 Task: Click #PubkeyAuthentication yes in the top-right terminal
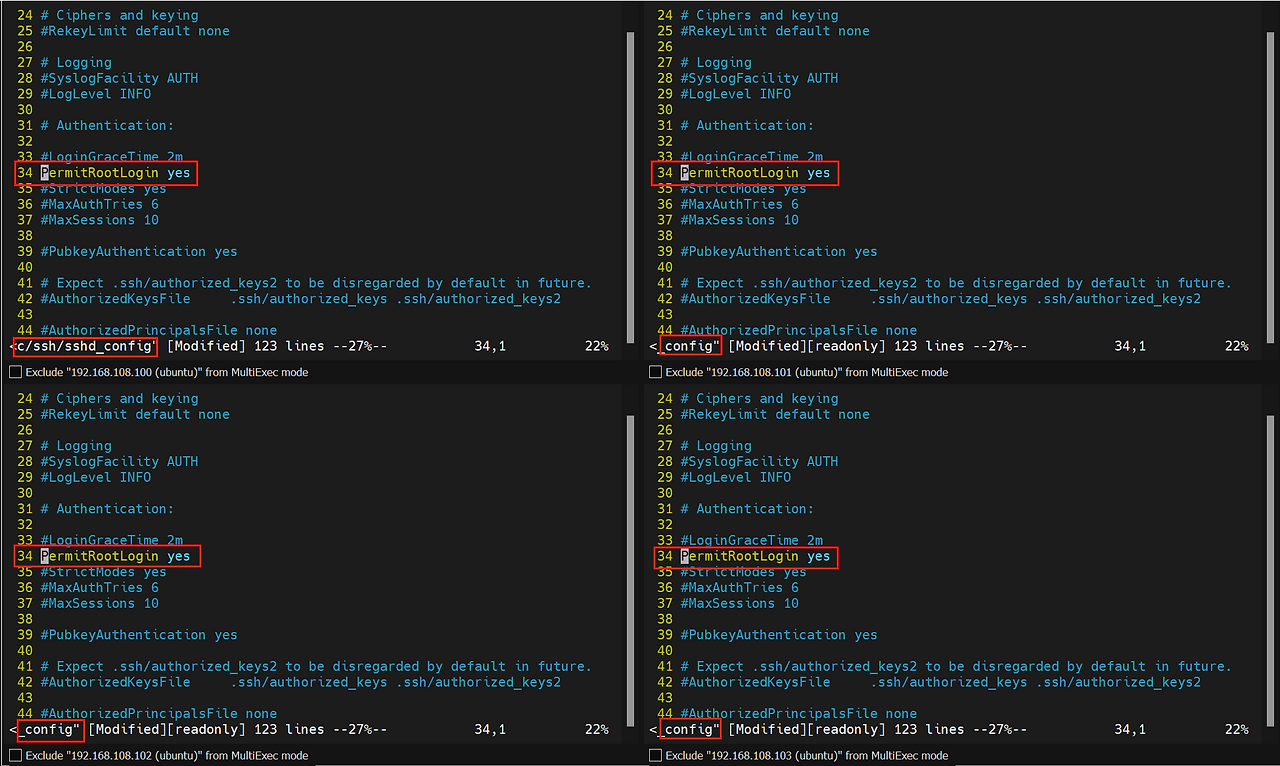click(x=778, y=252)
